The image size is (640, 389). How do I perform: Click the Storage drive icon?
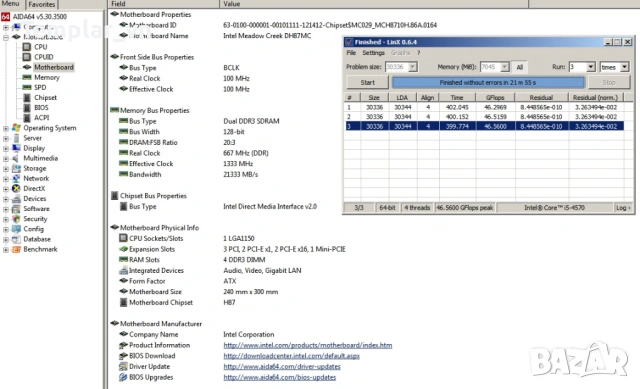[16, 168]
